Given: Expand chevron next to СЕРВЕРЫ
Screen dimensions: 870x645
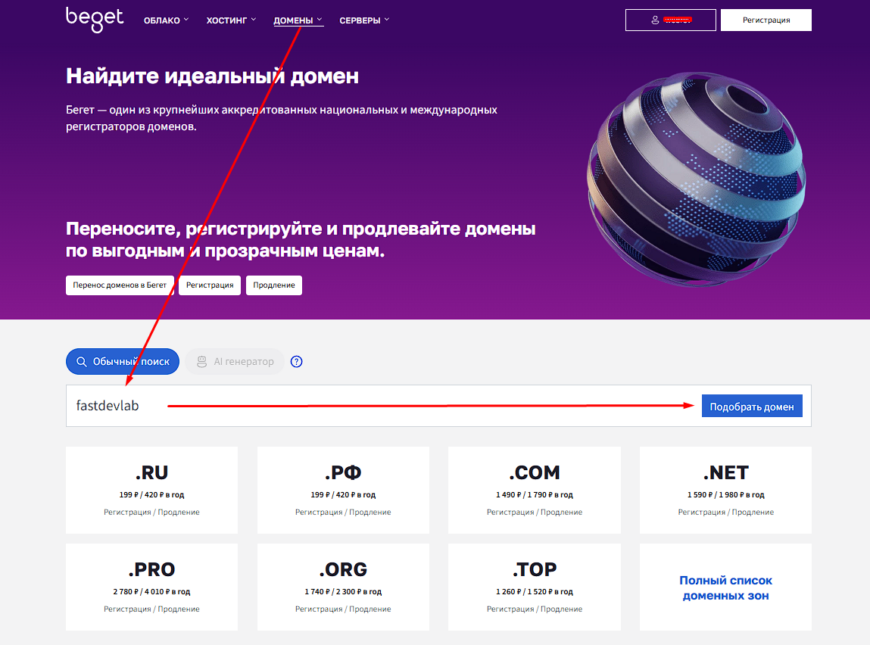Looking at the screenshot, I should (x=387, y=19).
